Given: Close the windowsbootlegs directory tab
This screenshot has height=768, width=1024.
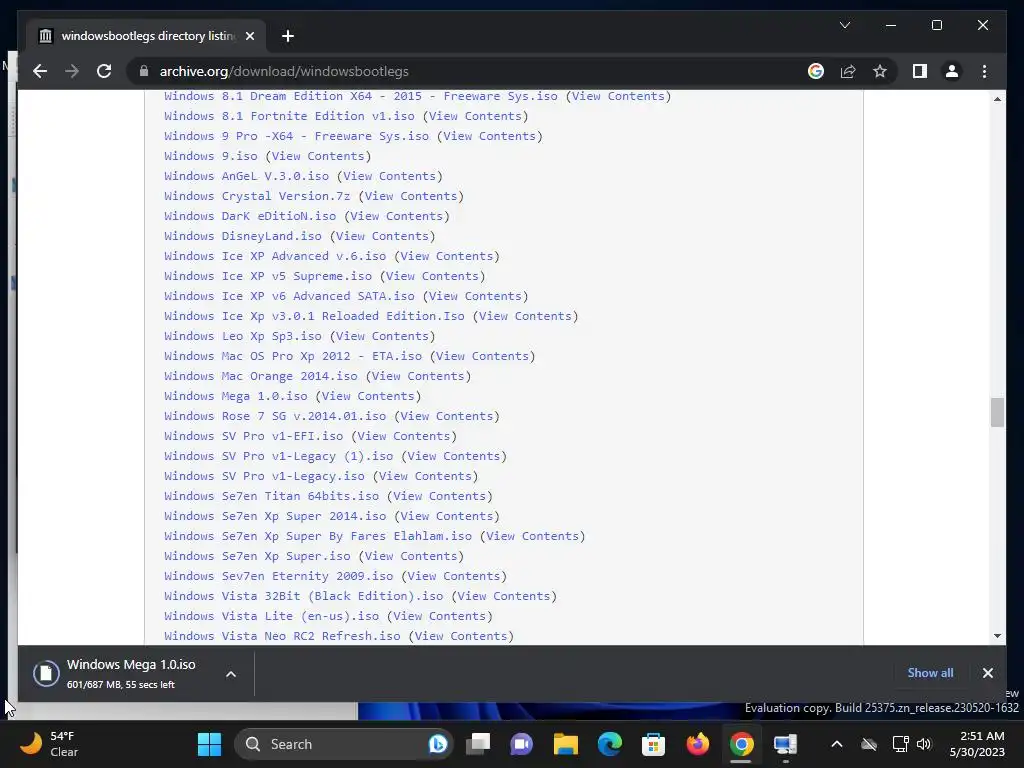Looking at the screenshot, I should point(249,36).
